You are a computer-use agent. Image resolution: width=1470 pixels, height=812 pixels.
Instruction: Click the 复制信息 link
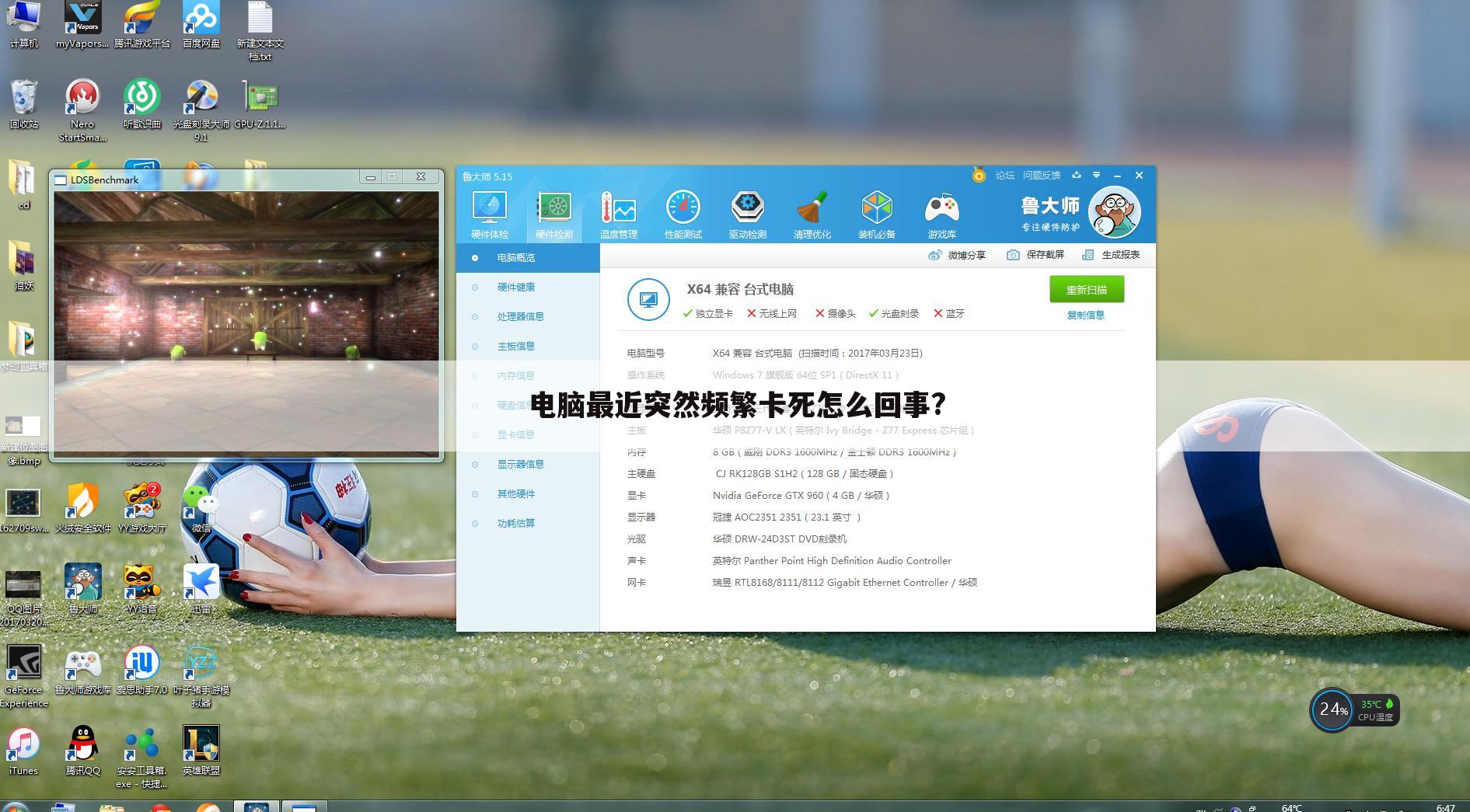tap(1085, 315)
